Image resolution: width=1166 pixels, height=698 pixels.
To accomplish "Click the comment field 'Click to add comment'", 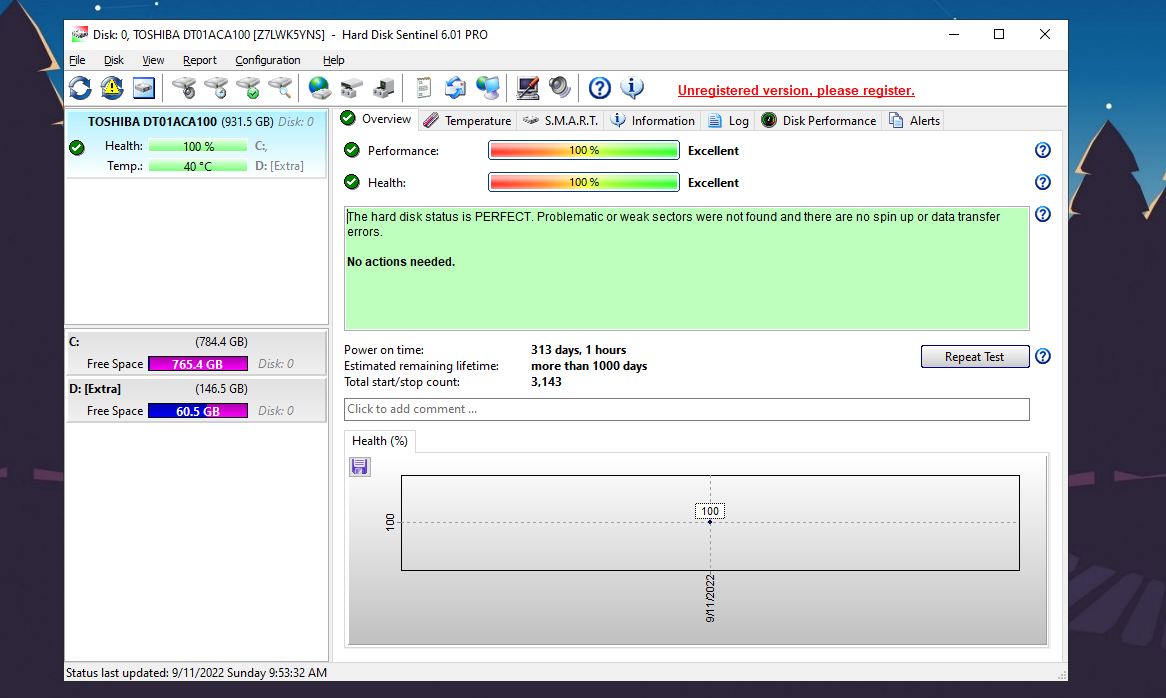I will [686, 410].
